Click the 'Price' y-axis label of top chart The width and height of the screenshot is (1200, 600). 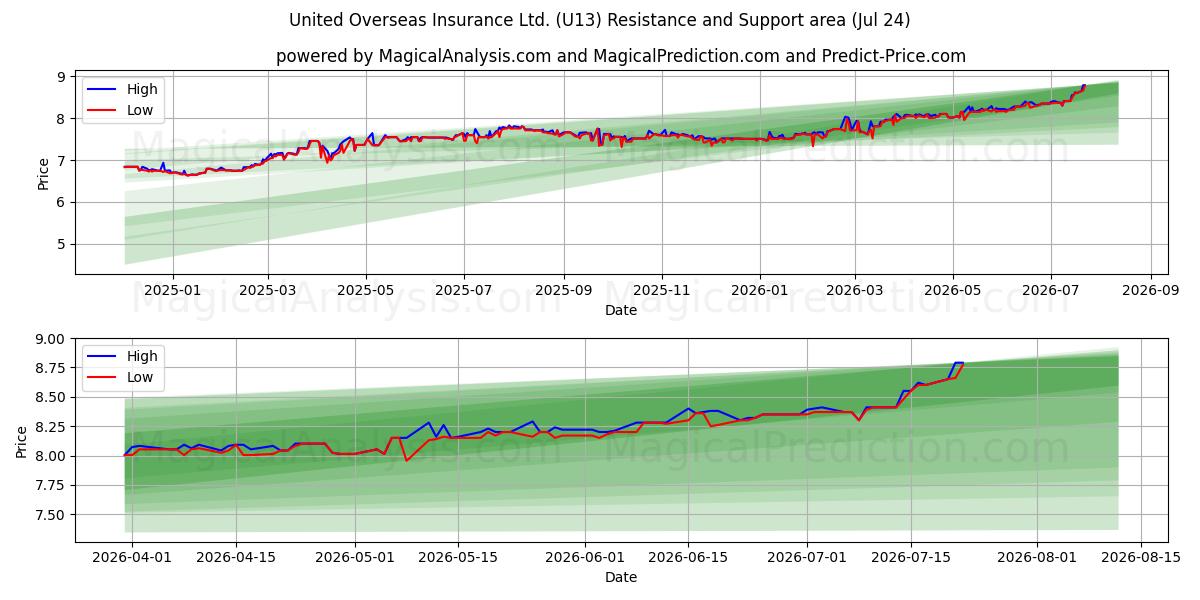click(x=43, y=173)
